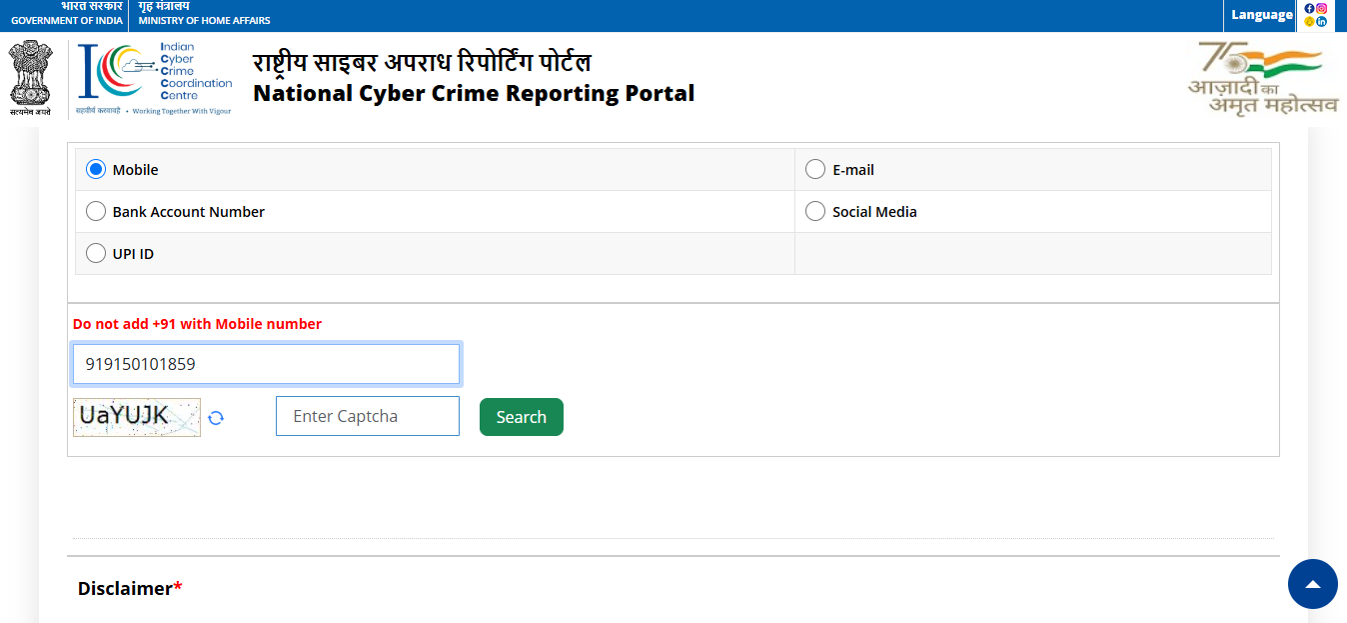
Task: Click the Disclaimer heading
Action: pos(130,588)
